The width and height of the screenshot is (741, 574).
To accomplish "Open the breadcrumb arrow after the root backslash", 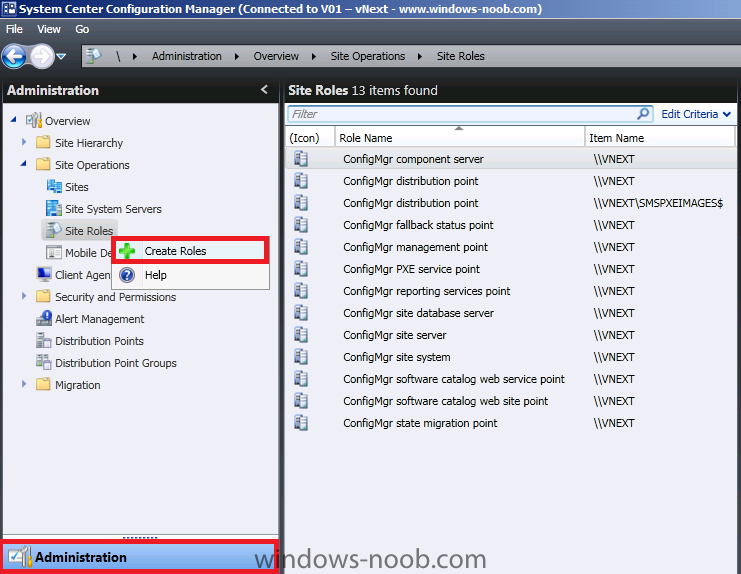I will pyautogui.click(x=135, y=57).
